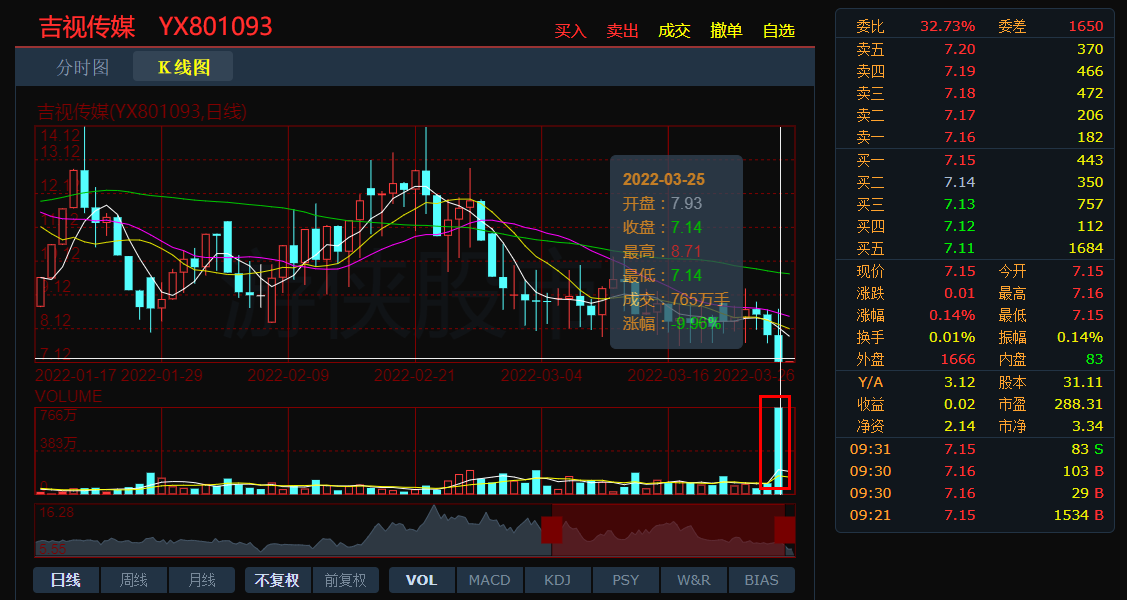The image size is (1127, 600).
Task: Grab the left range slider handle
Action: coord(551,530)
